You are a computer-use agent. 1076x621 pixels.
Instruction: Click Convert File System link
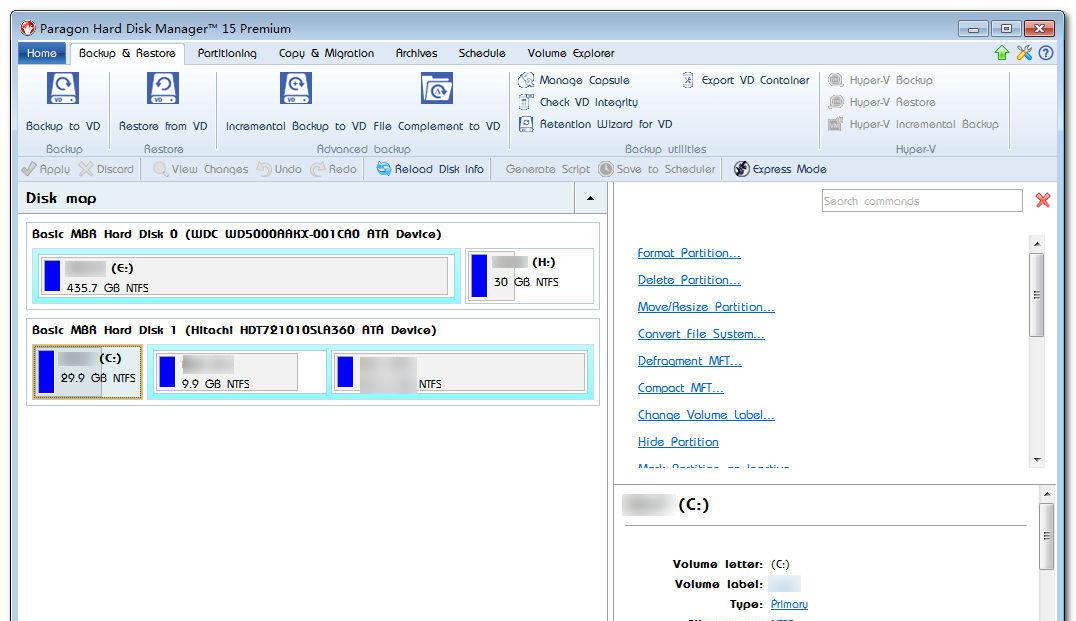[701, 334]
